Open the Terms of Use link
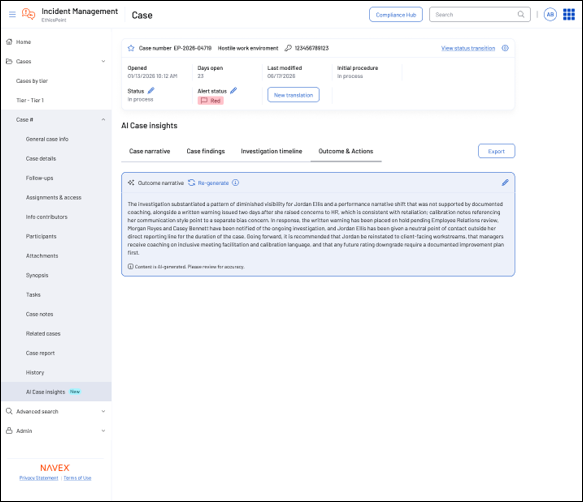The height and width of the screenshot is (502, 583). (x=77, y=478)
